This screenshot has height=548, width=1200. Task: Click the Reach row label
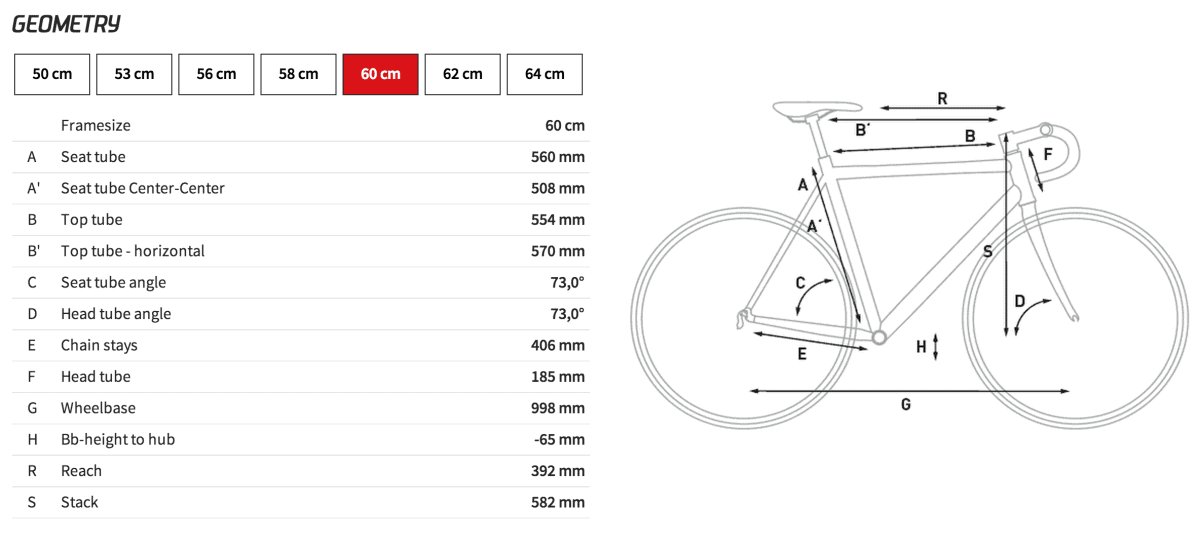[81, 471]
